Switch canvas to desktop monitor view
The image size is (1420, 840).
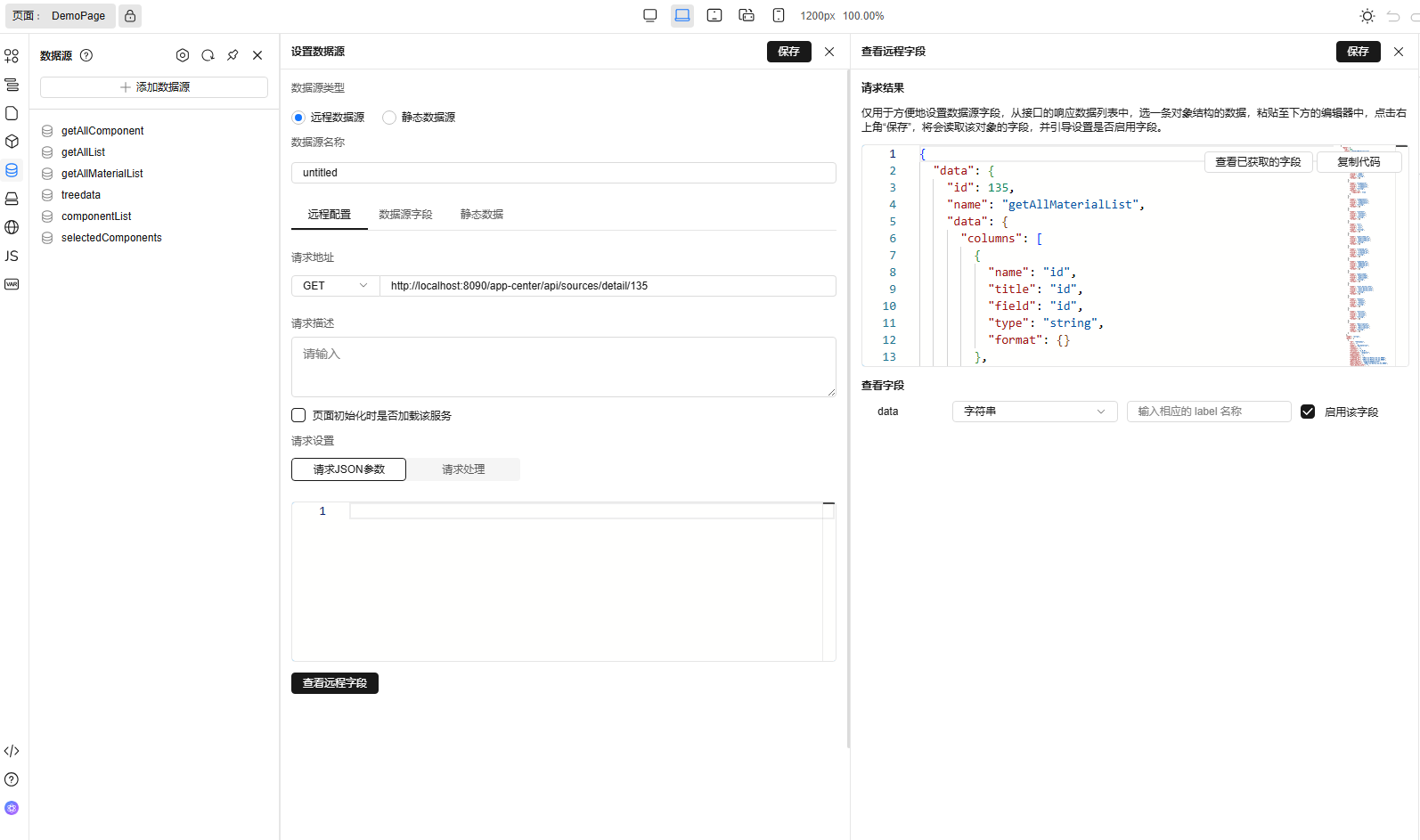point(650,16)
